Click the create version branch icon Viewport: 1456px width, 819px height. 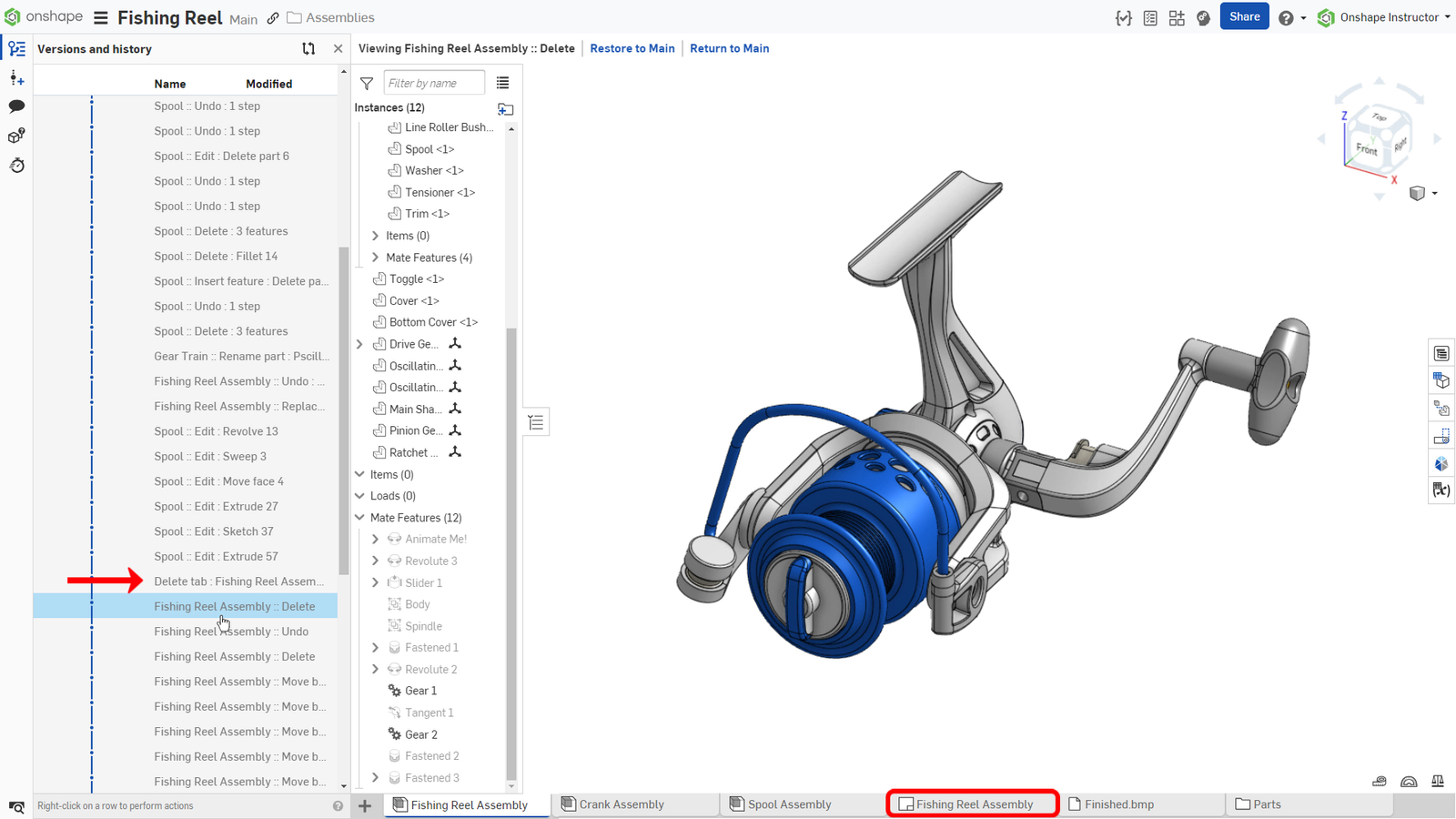point(308,49)
